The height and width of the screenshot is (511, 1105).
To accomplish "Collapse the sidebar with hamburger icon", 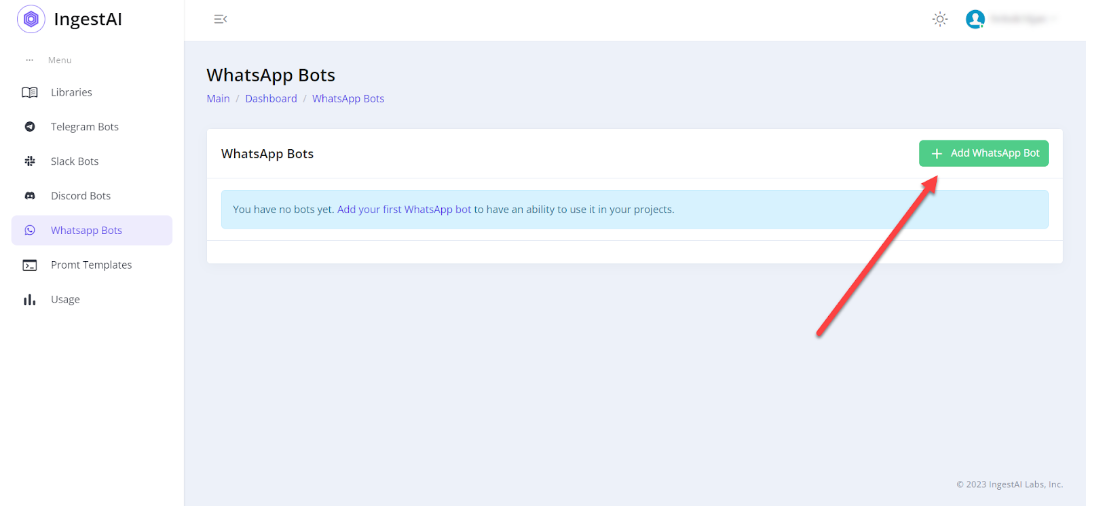I will [221, 19].
